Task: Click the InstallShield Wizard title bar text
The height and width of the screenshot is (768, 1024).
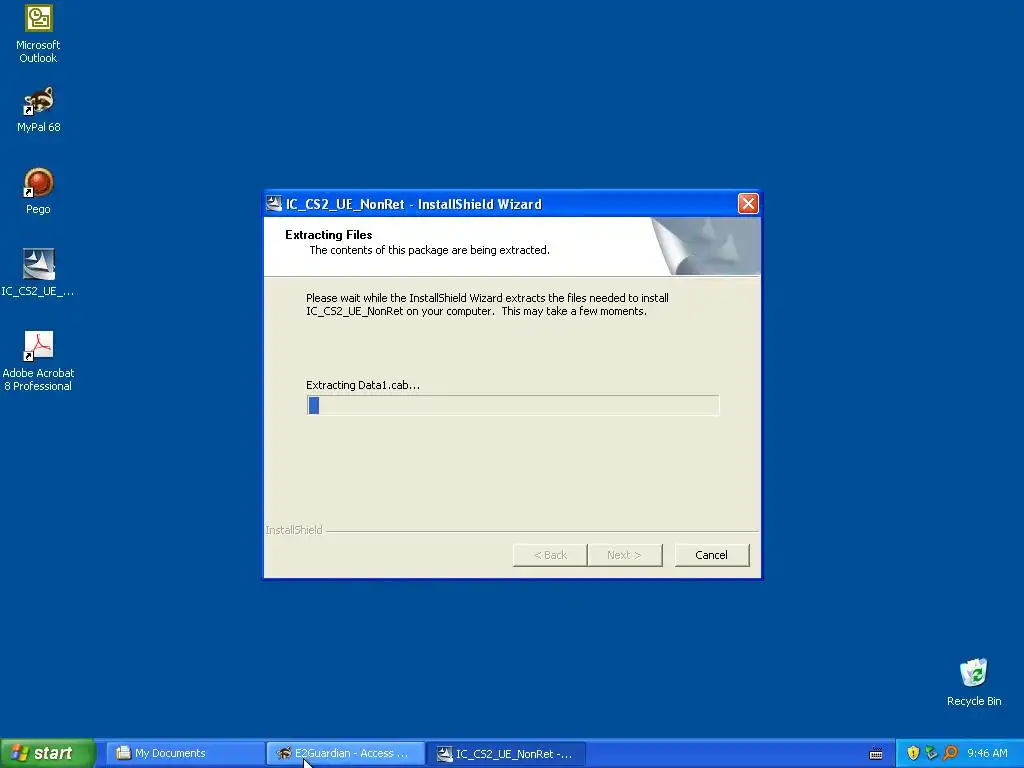Action: pyautogui.click(x=413, y=204)
